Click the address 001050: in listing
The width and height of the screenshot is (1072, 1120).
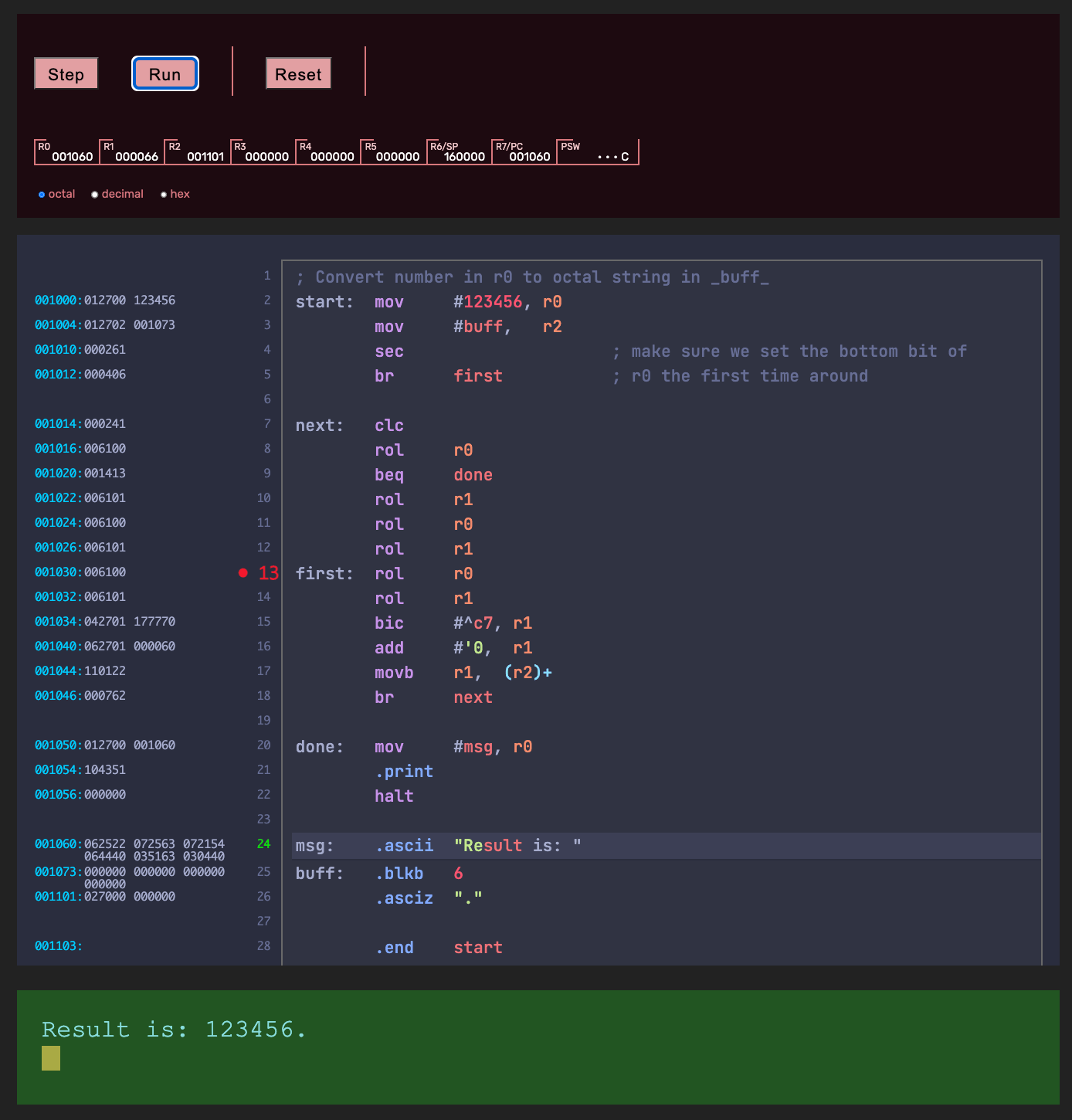click(x=59, y=745)
